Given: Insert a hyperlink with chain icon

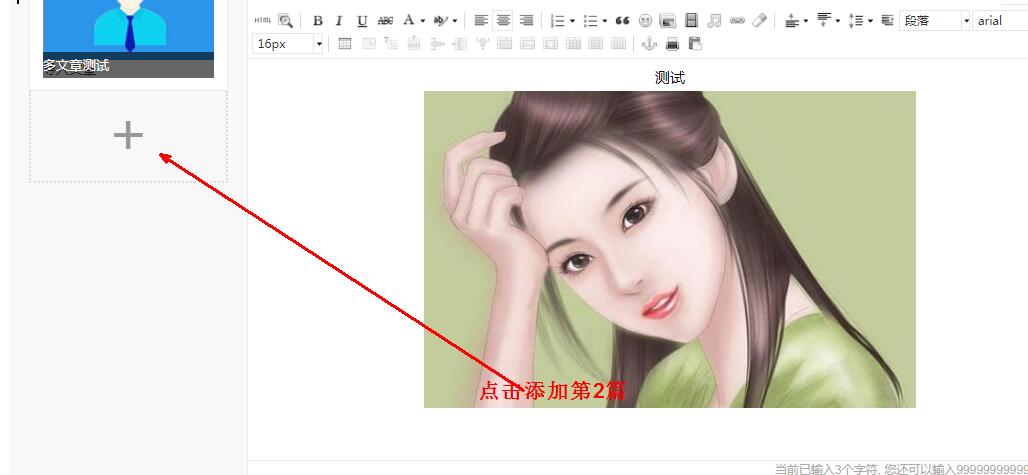Looking at the screenshot, I should [737, 20].
